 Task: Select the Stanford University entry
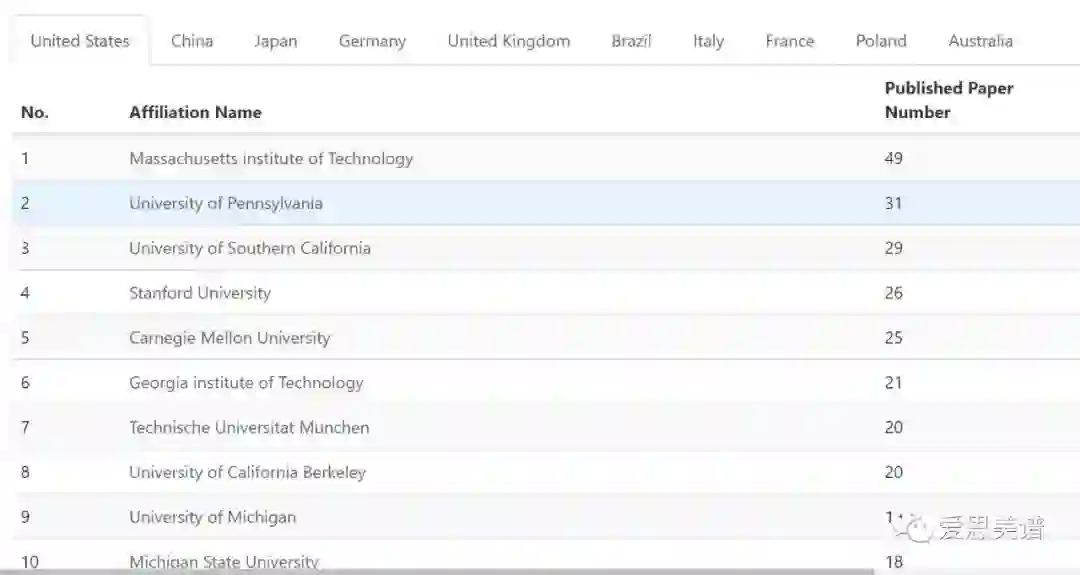tap(200, 293)
